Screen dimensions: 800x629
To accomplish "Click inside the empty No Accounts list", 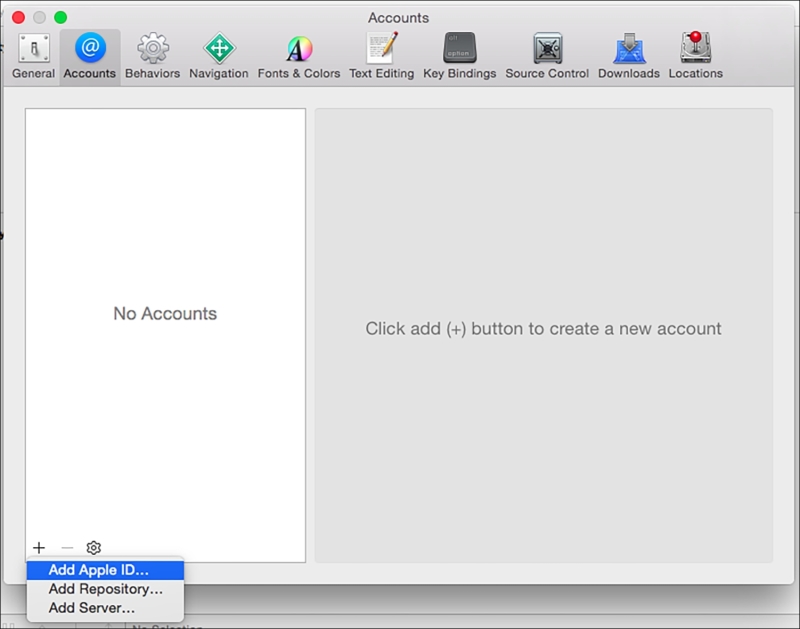I will pyautogui.click(x=164, y=313).
